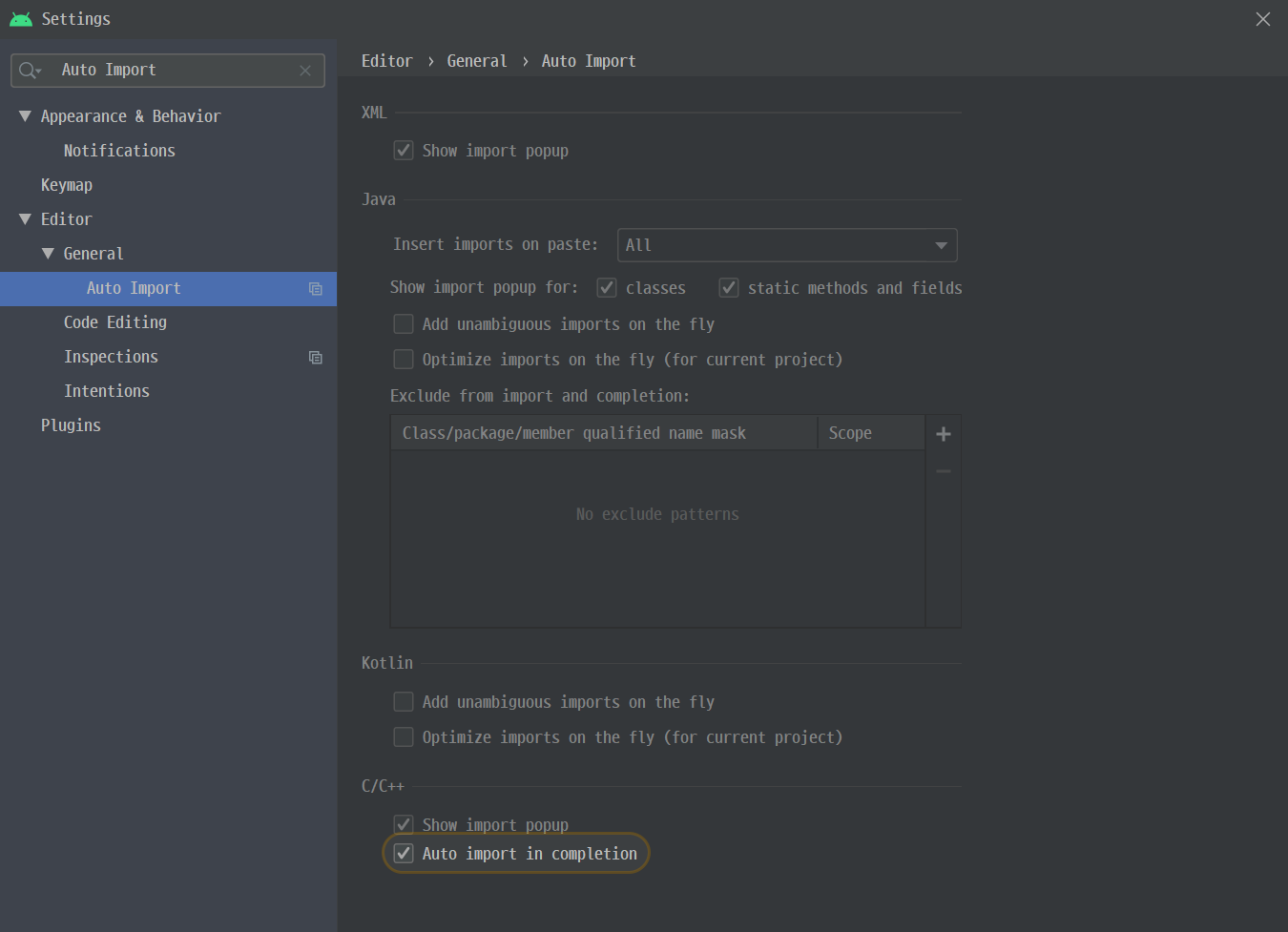Click General in the breadcrumb path
The image size is (1288, 932).
tap(477, 61)
